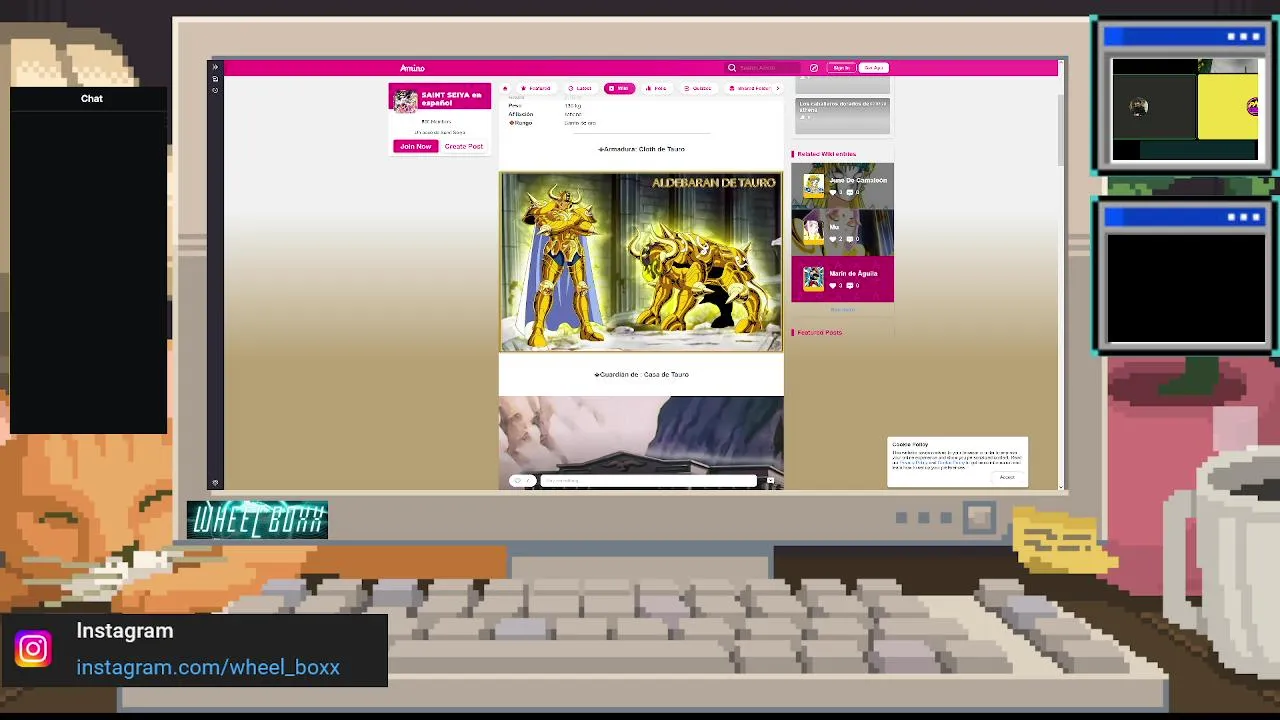Viewport: 1280px width, 720px height.
Task: Switch to the Featured tab
Action: pyautogui.click(x=536, y=88)
